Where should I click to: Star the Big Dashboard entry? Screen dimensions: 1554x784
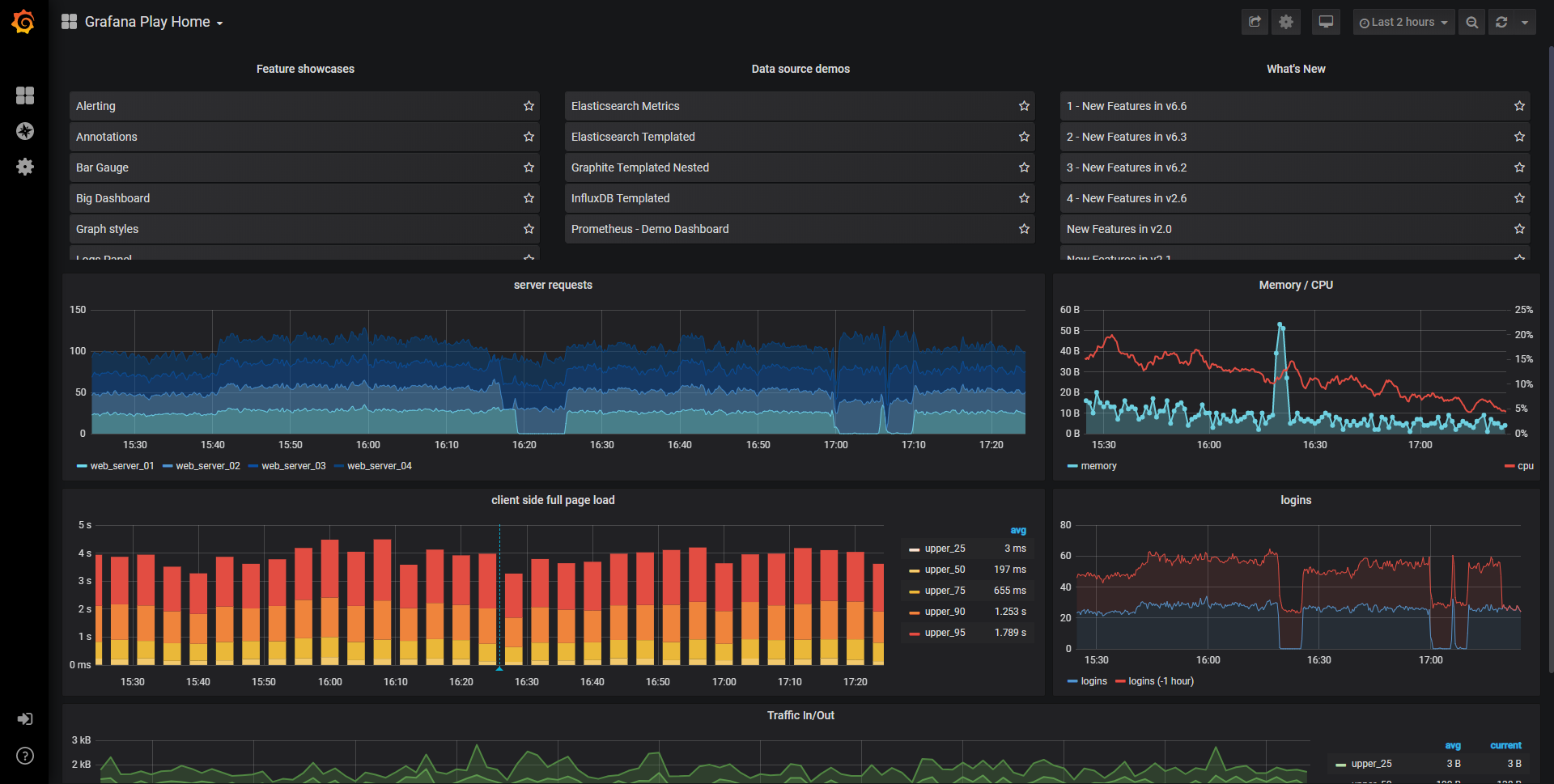(529, 198)
